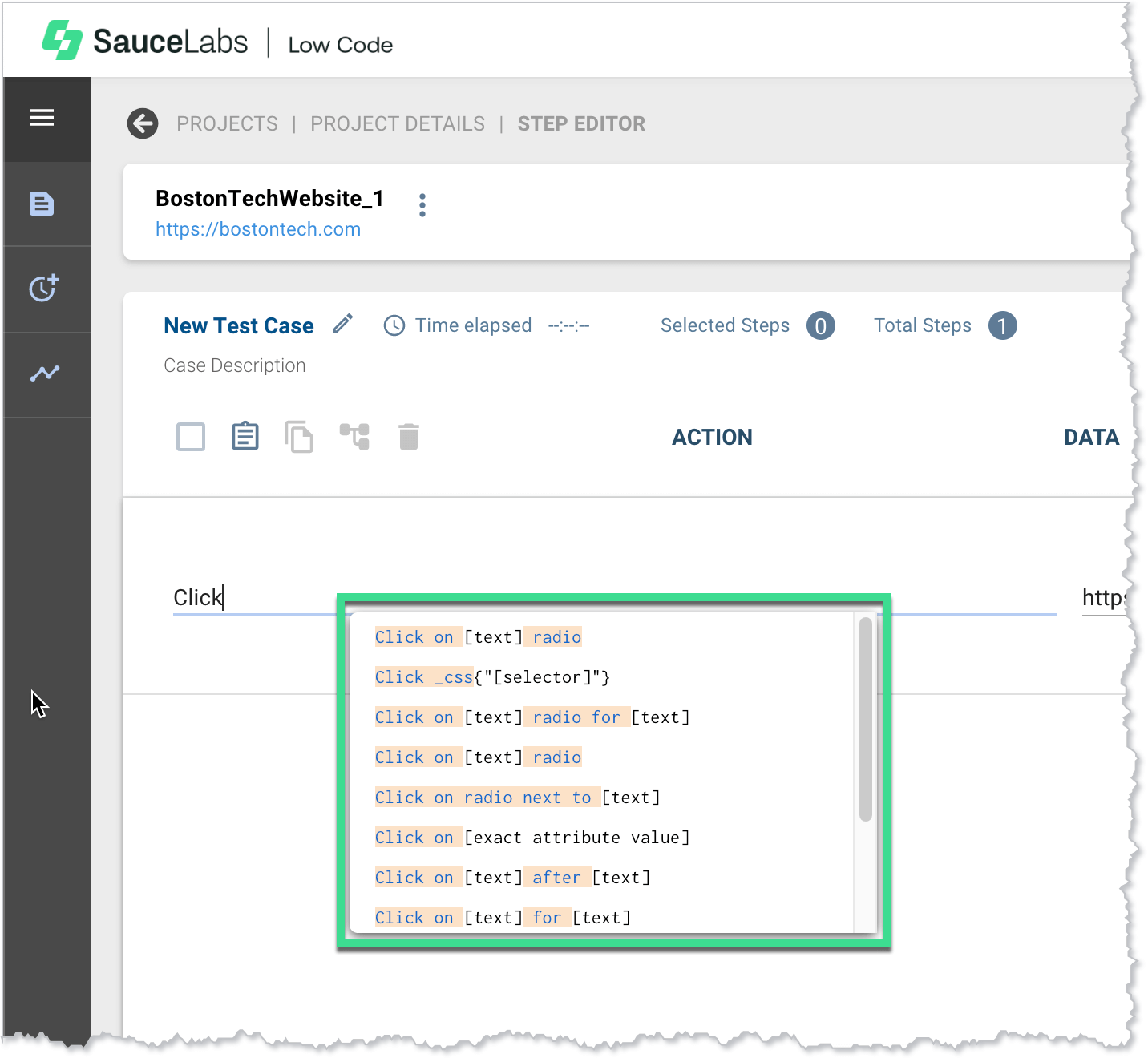Click the pencil to rename New Test Case
The width and height of the screenshot is (1148, 1058).
[343, 324]
